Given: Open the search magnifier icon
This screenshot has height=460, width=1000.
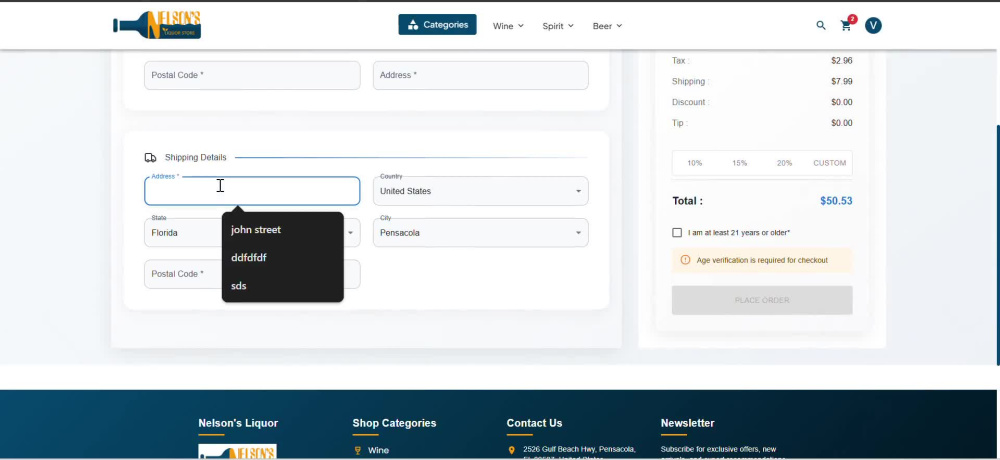Looking at the screenshot, I should pyautogui.click(x=821, y=26).
